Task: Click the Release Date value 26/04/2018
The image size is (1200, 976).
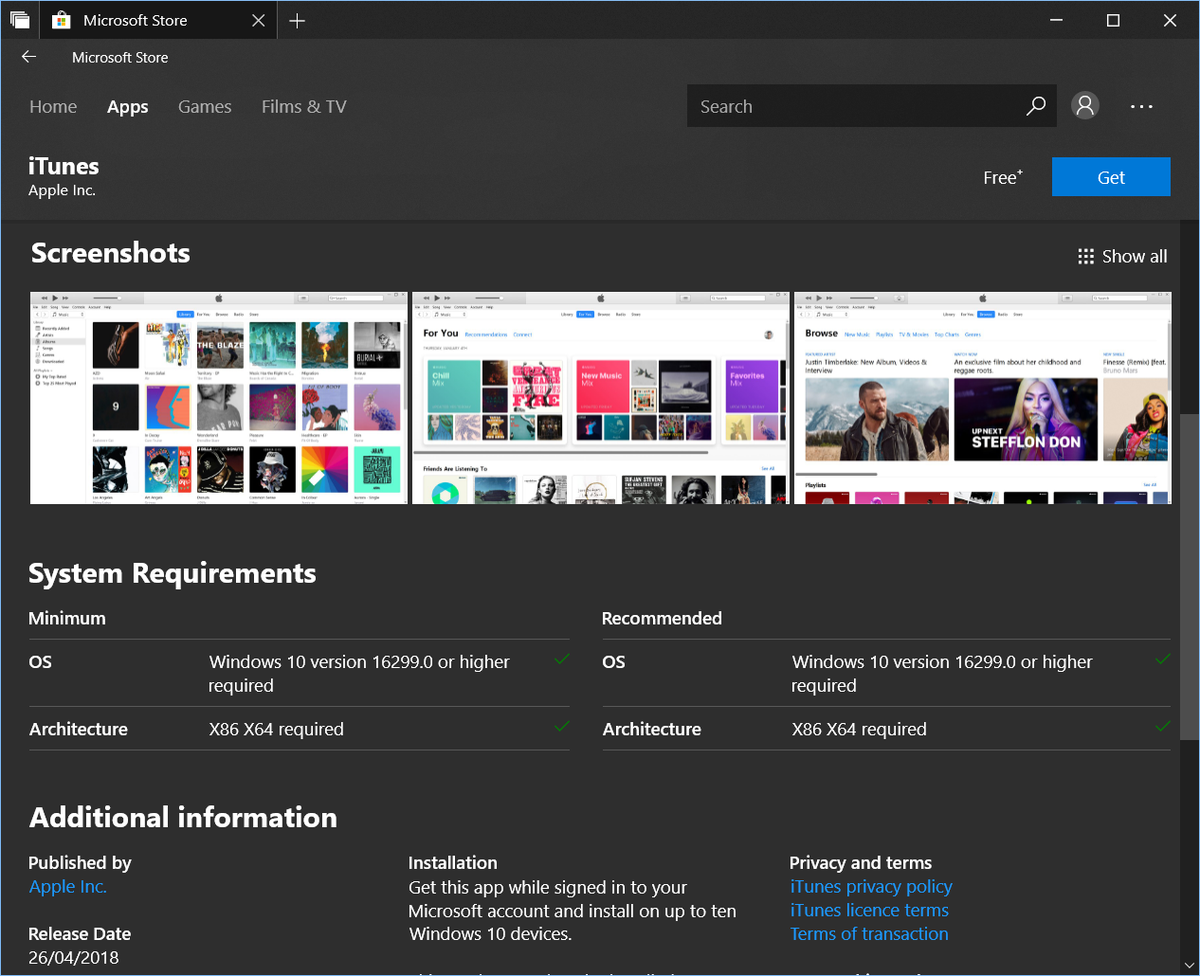Action: [x=74, y=957]
